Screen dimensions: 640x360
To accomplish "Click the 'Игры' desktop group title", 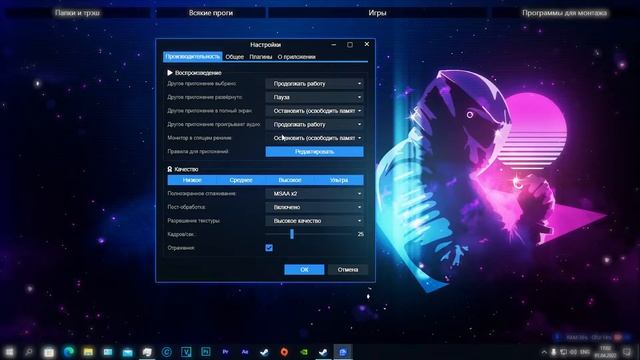I will point(377,13).
